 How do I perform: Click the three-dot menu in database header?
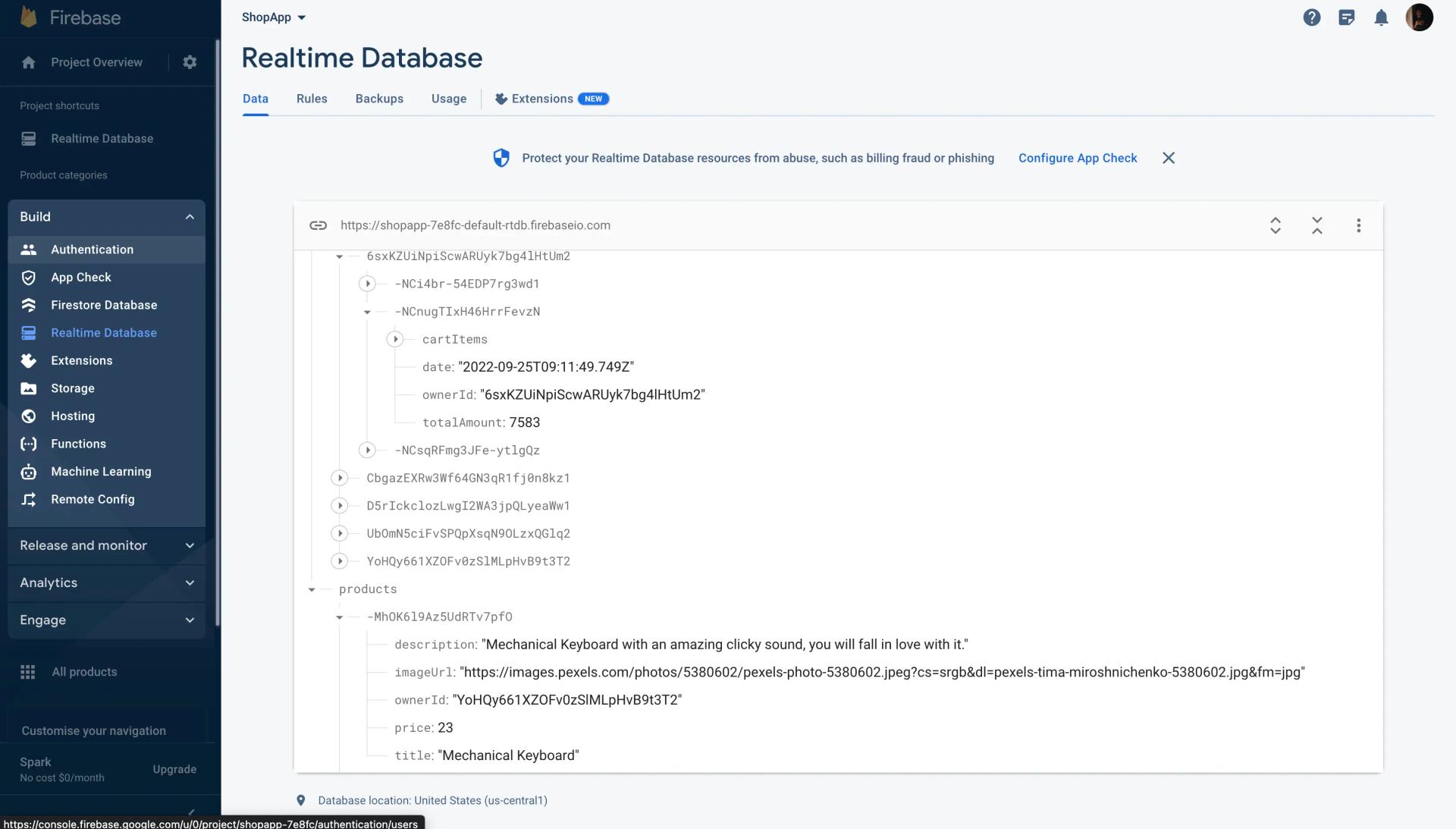pos(1358,224)
